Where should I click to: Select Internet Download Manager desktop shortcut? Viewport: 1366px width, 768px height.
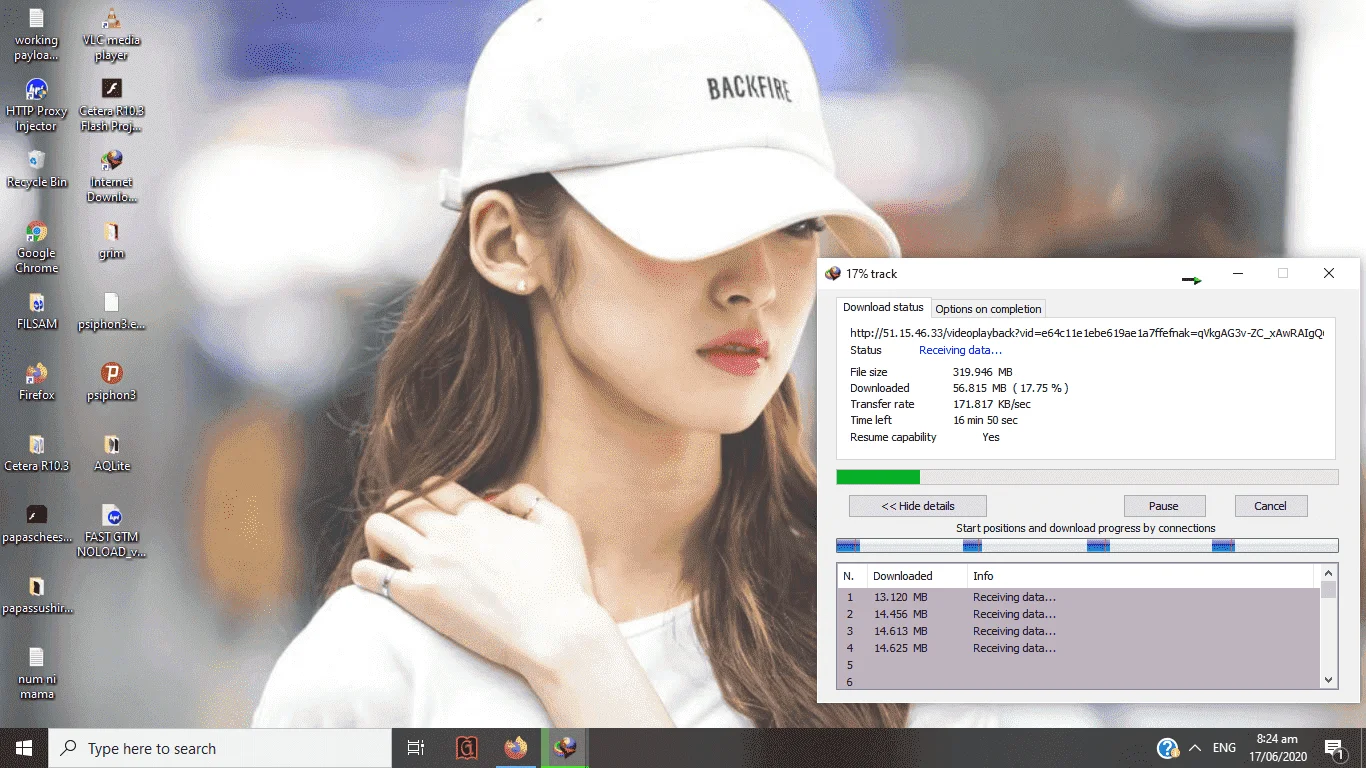coord(111,176)
